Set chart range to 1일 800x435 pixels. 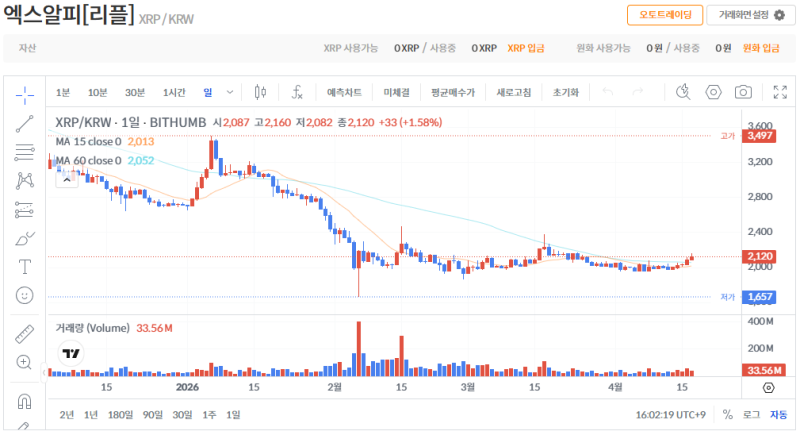point(233,415)
